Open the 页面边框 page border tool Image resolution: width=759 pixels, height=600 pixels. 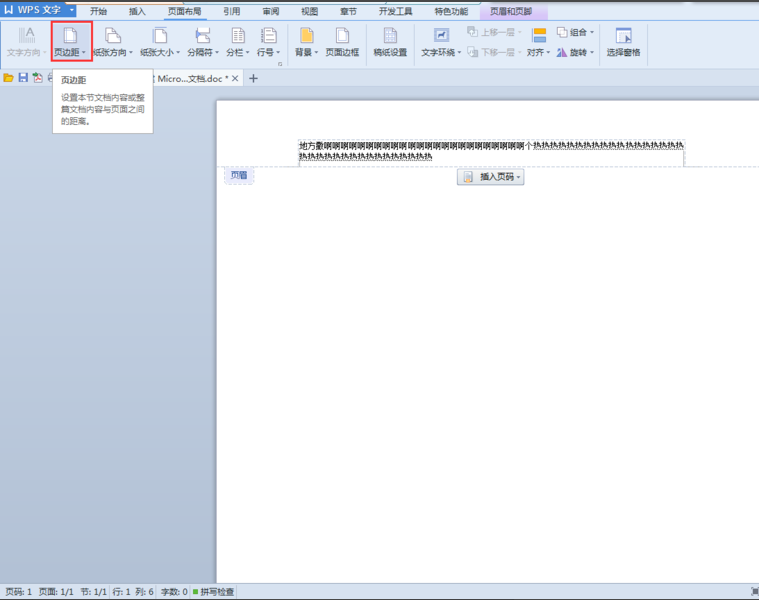[x=342, y=42]
